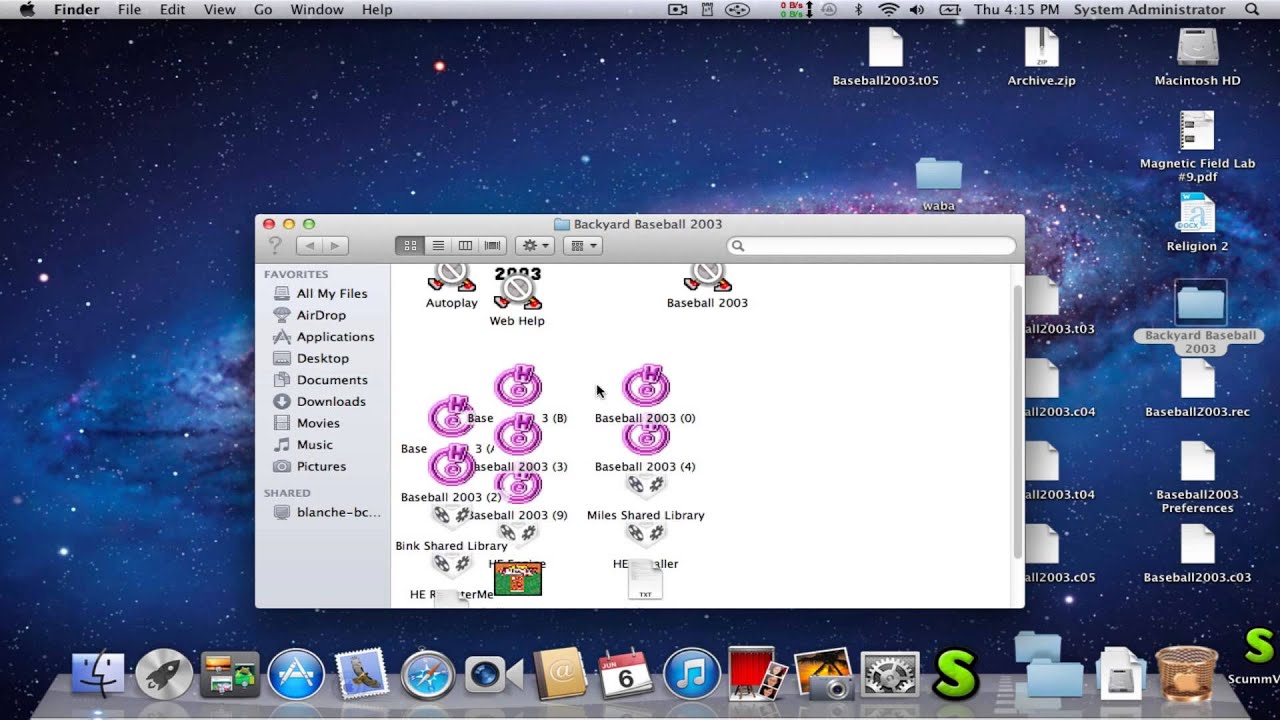Open the Trash in the Dock
Viewport: 1280px width, 720px height.
[x=1185, y=672]
